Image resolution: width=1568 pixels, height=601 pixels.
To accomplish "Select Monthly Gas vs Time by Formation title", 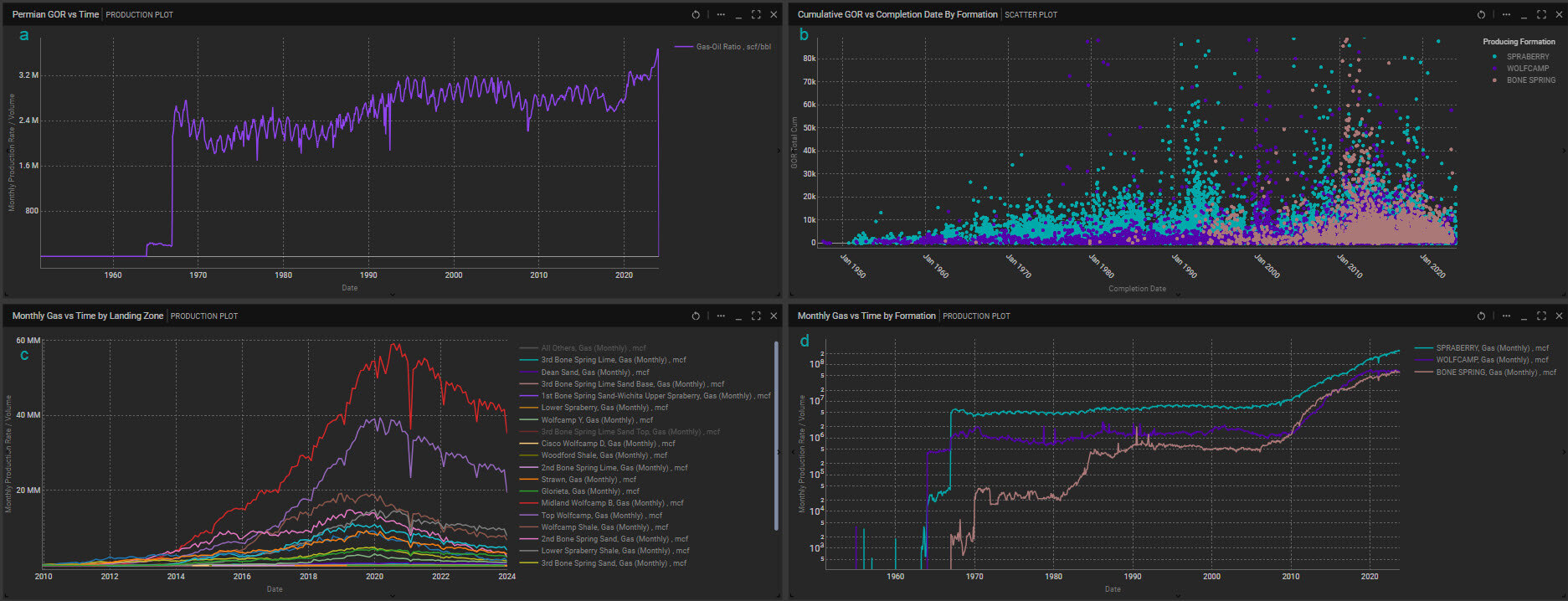I will 866,316.
